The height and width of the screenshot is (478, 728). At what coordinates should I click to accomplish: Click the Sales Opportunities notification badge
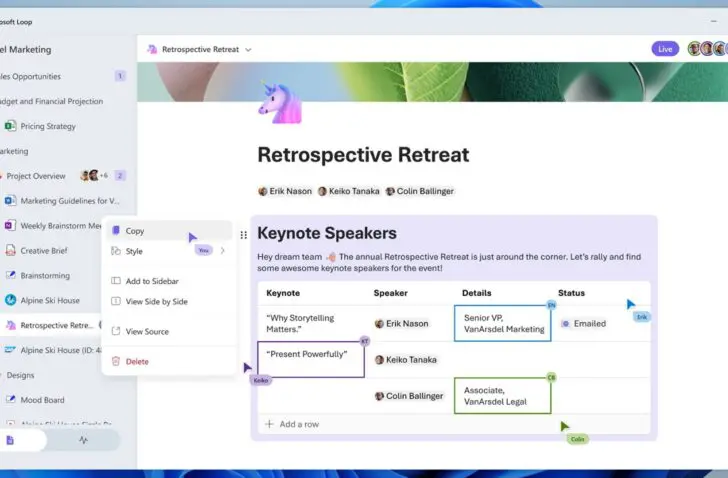(x=120, y=76)
